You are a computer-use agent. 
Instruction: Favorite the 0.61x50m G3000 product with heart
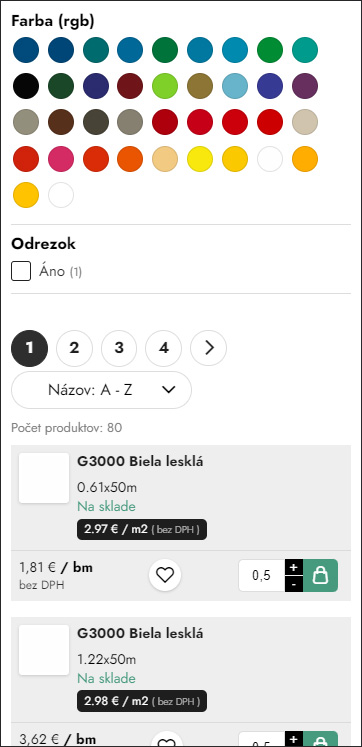pos(165,575)
